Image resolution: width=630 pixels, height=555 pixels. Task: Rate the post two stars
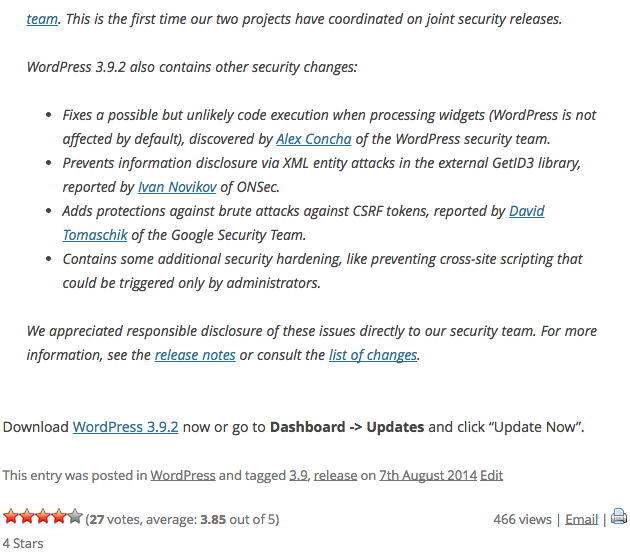tap(27, 516)
